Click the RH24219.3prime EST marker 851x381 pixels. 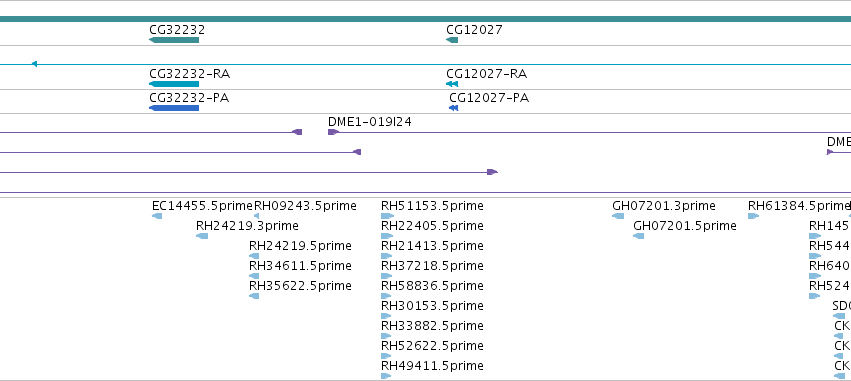point(202,236)
